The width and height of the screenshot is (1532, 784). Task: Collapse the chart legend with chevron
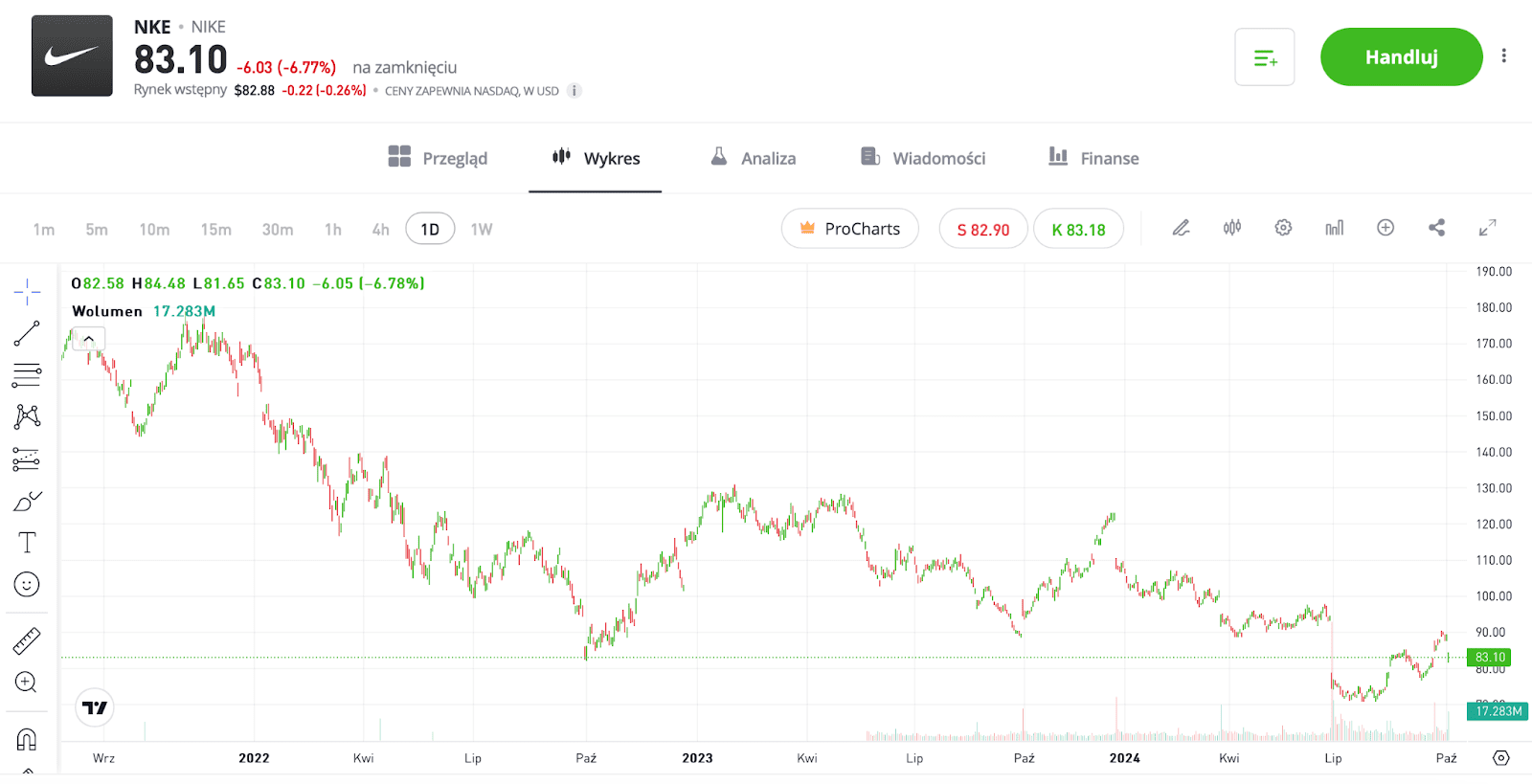point(88,339)
